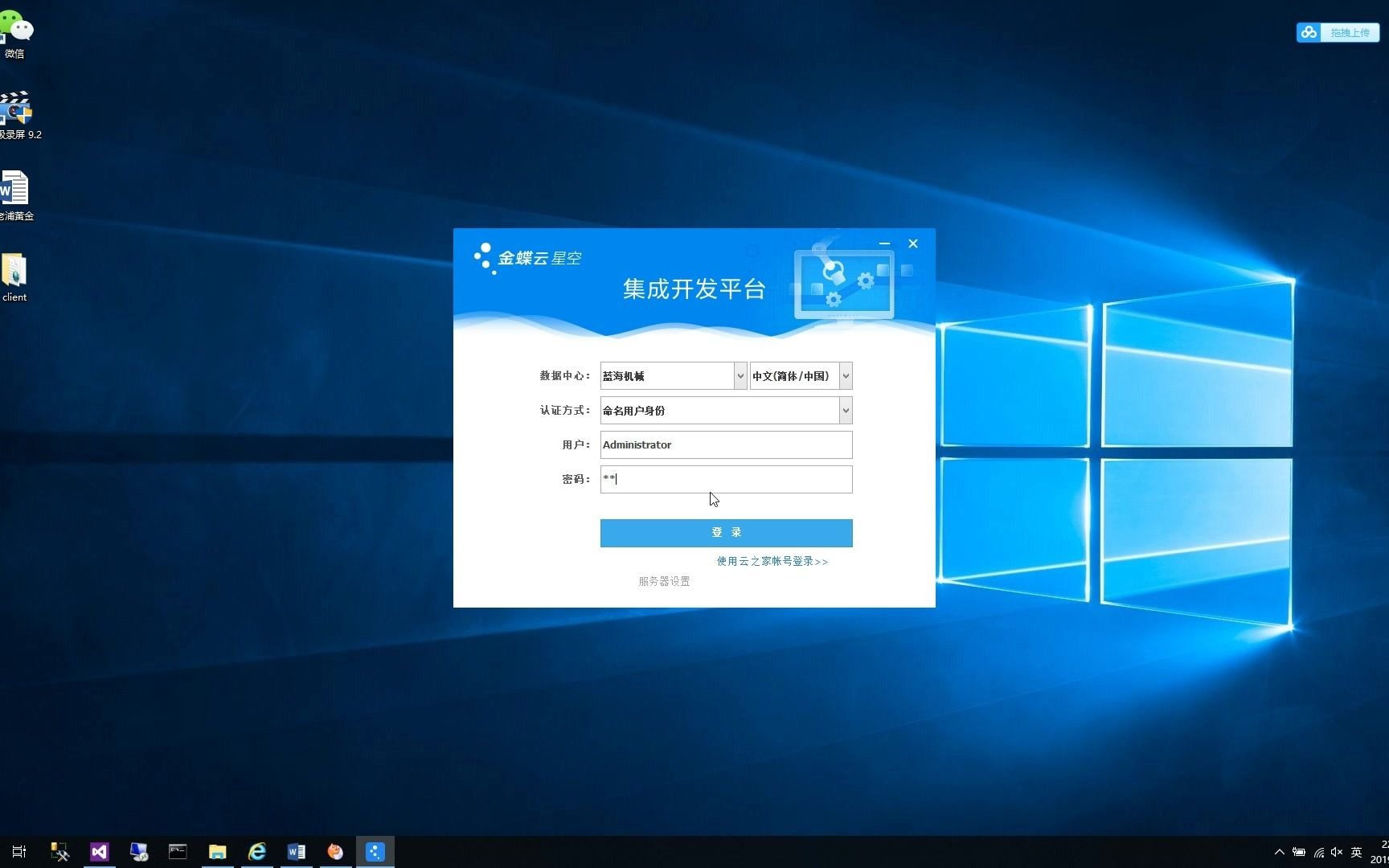Focus the password (密码) input field

726,480
